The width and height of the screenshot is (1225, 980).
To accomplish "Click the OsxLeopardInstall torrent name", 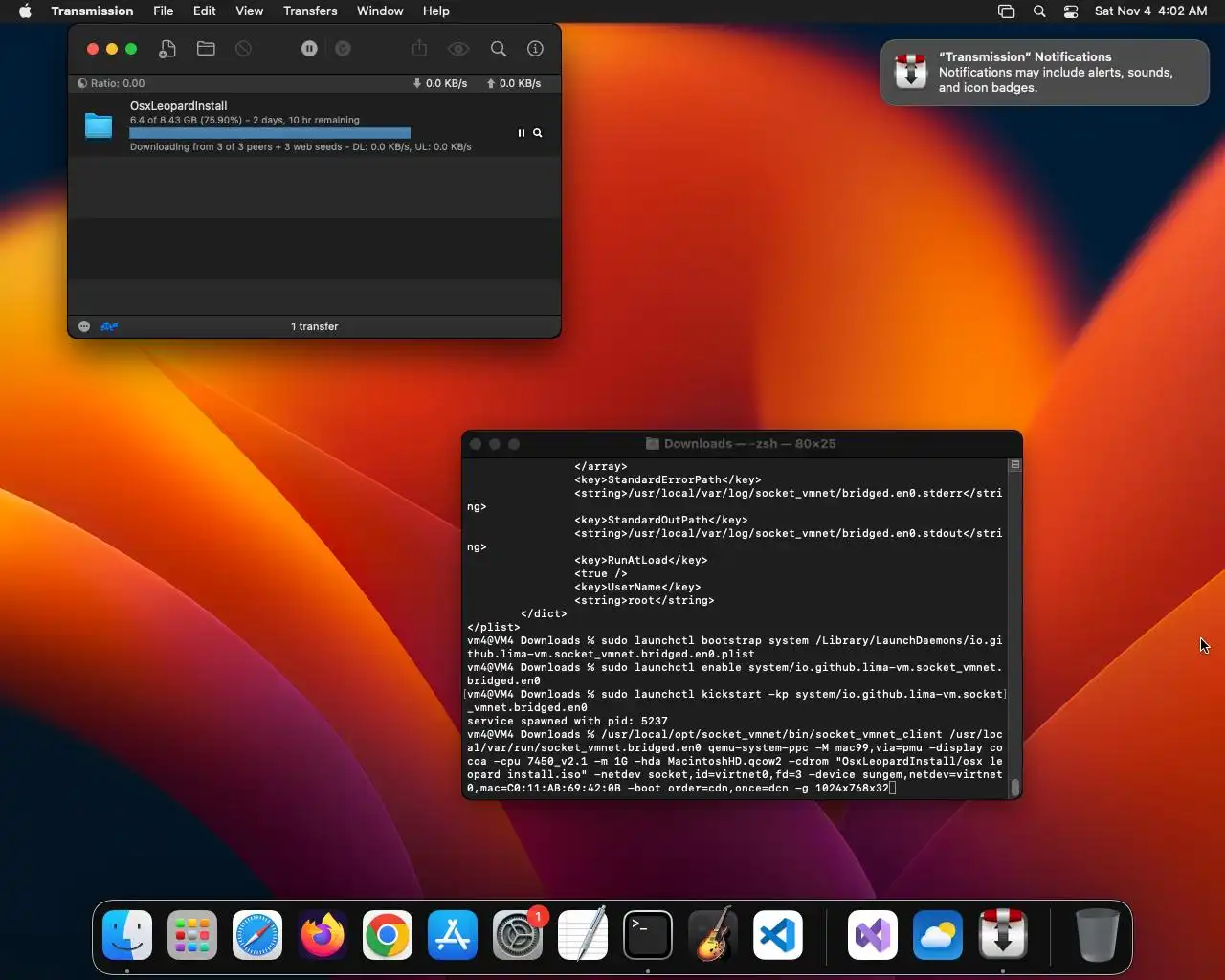I will (179, 106).
